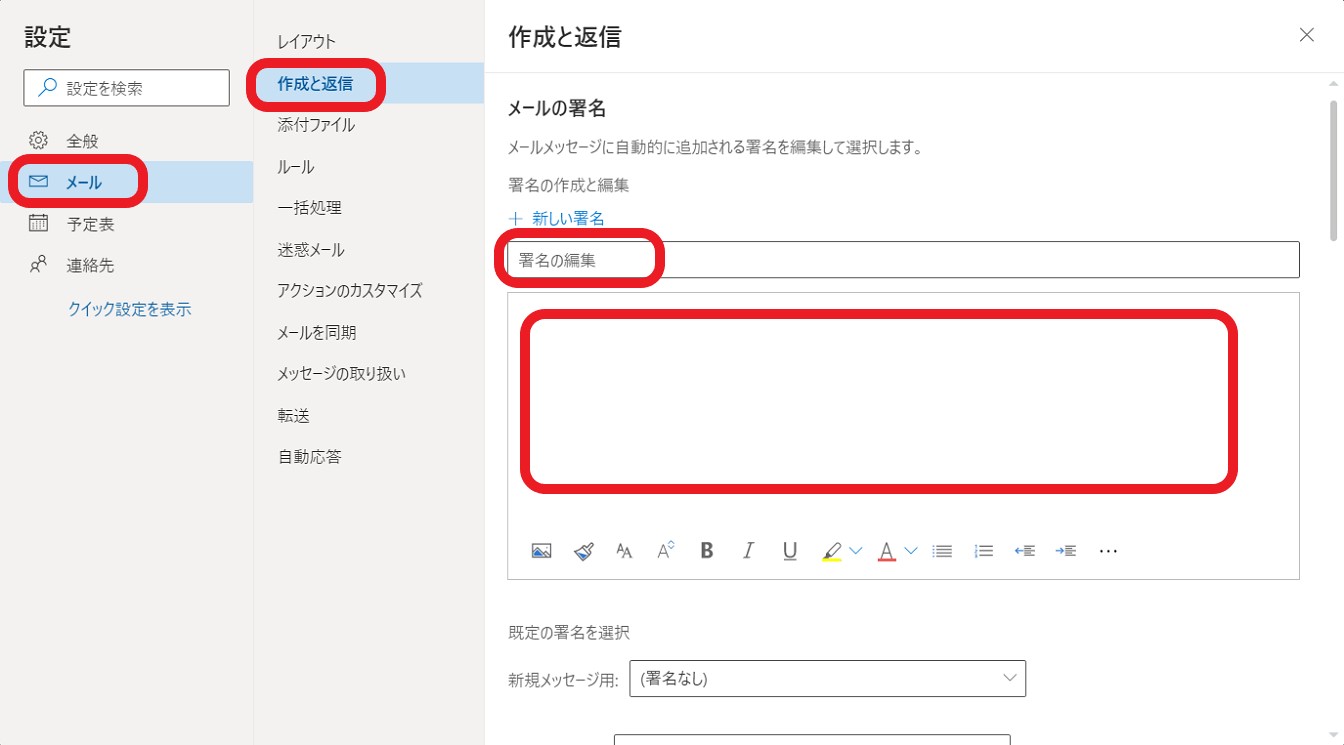Apply numbered list formatting
This screenshot has width=1344, height=745.
(x=984, y=550)
